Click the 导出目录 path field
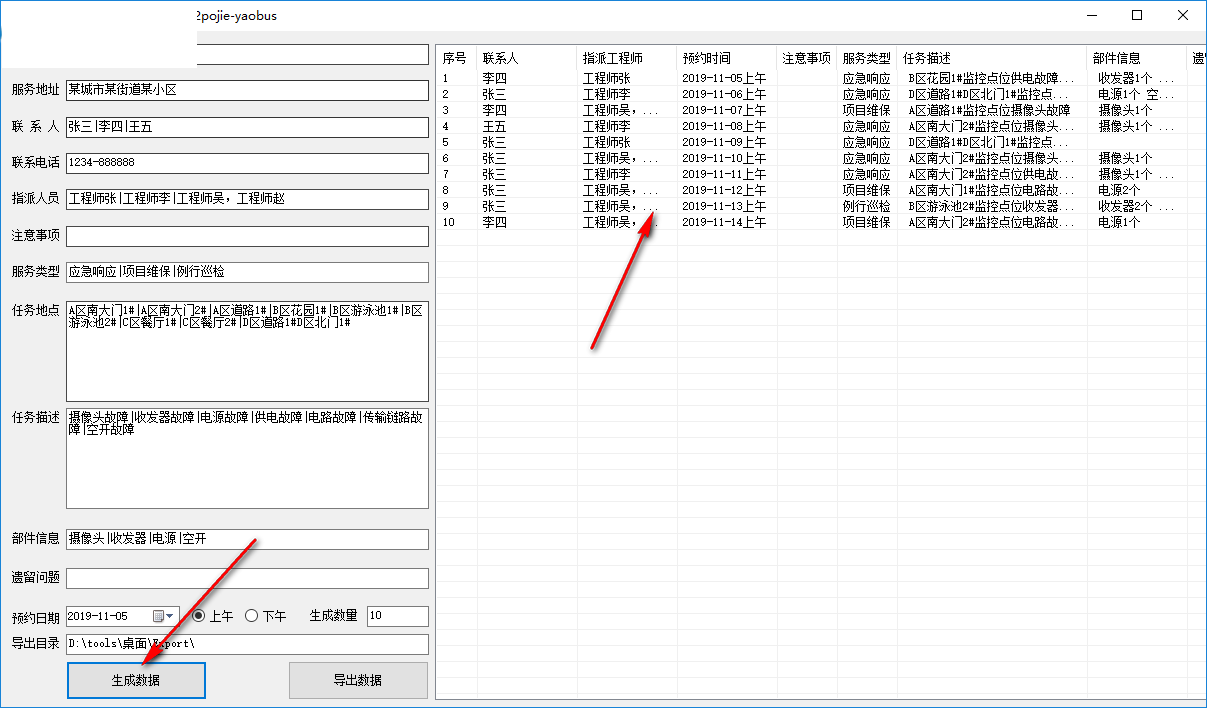This screenshot has height=708, width=1207. click(x=247, y=644)
